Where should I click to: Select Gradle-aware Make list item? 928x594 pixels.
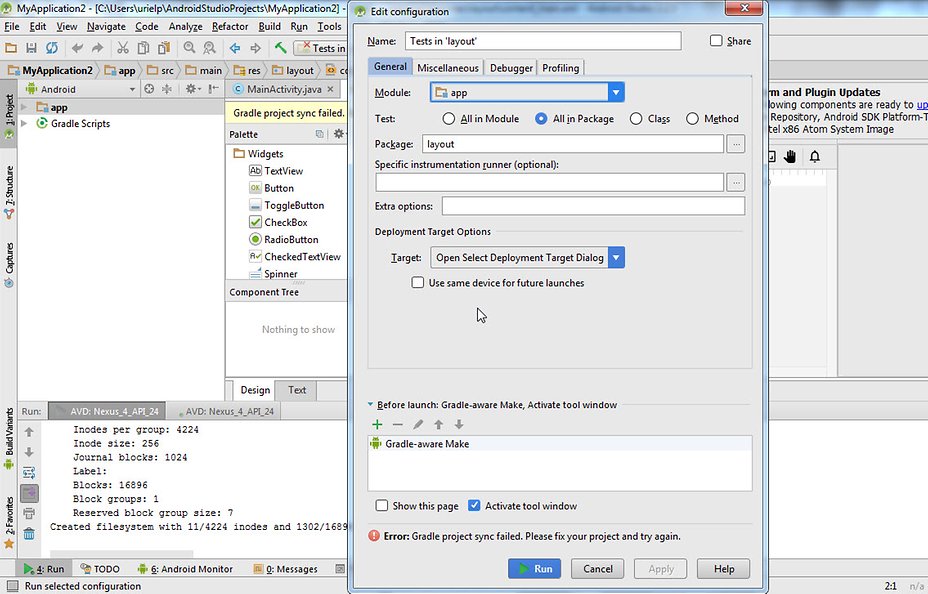point(559,444)
